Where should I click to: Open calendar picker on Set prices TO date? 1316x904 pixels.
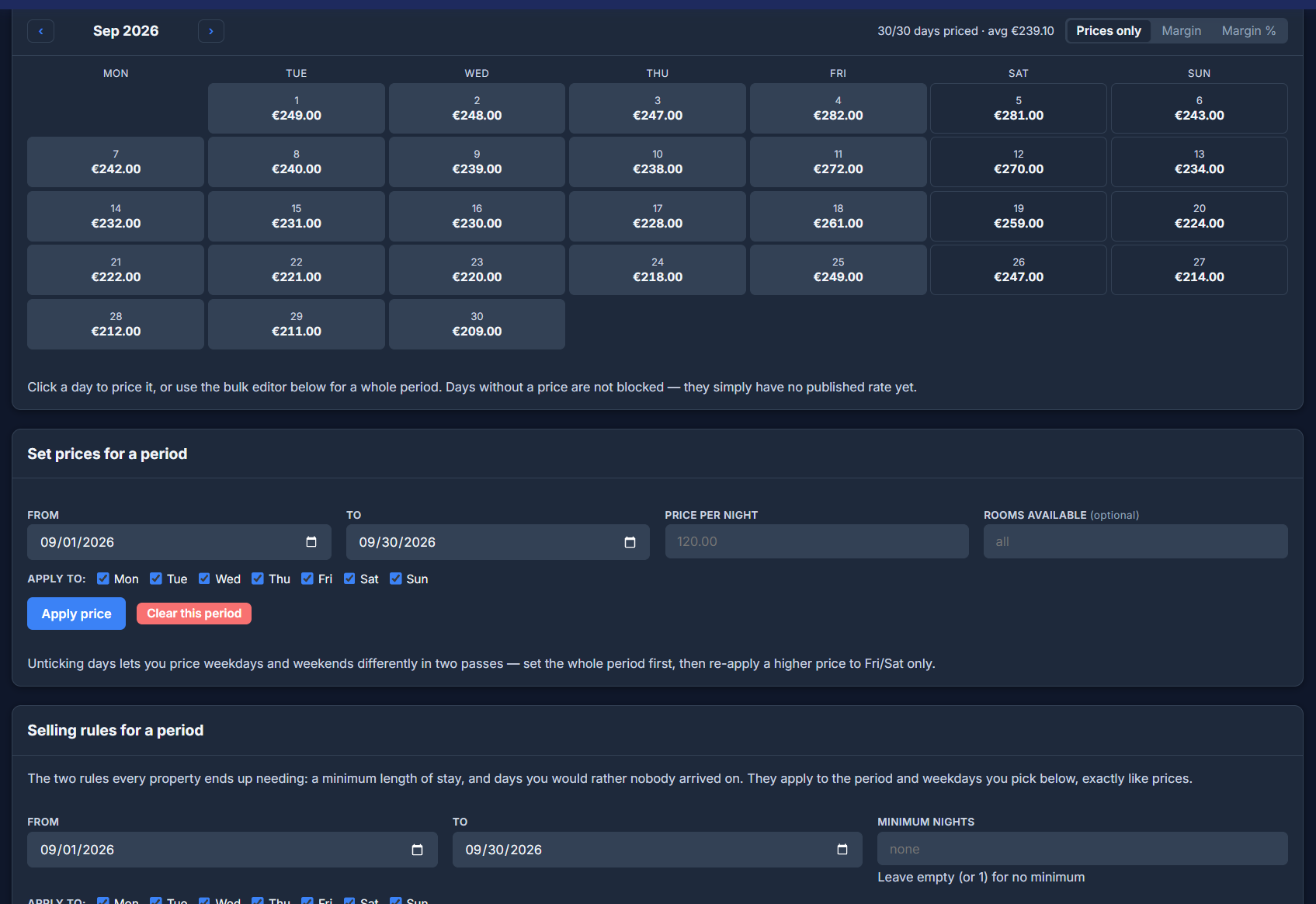[x=630, y=542]
